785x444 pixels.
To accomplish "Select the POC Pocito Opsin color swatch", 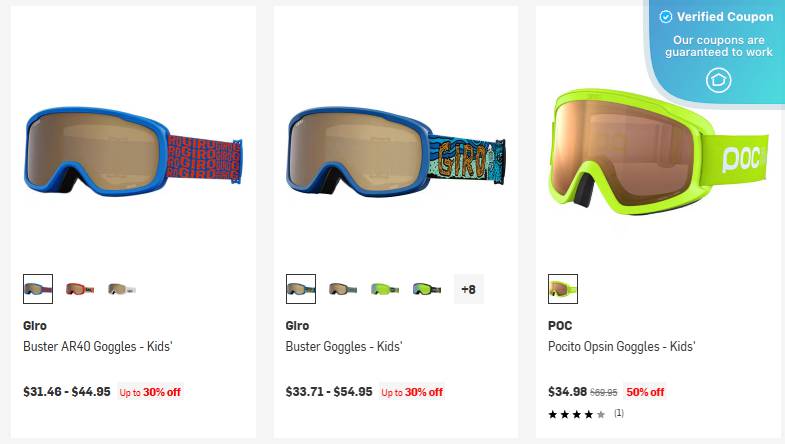I will pyautogui.click(x=563, y=289).
